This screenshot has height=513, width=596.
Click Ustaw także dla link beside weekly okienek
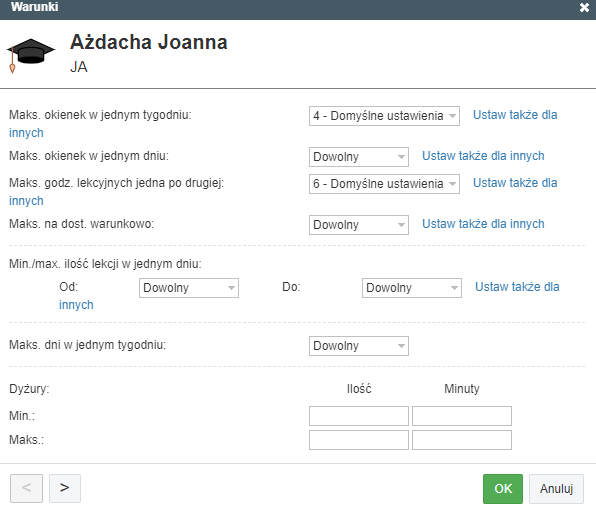click(515, 115)
